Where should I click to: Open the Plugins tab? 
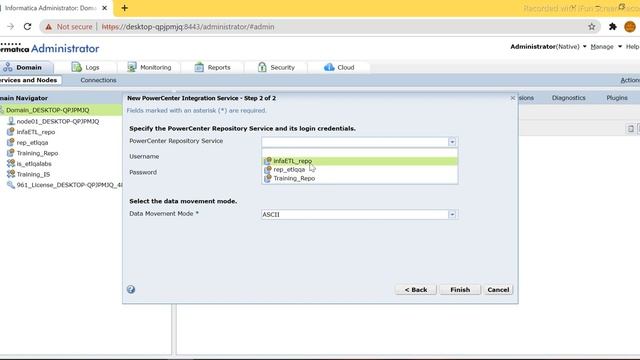pos(617,98)
